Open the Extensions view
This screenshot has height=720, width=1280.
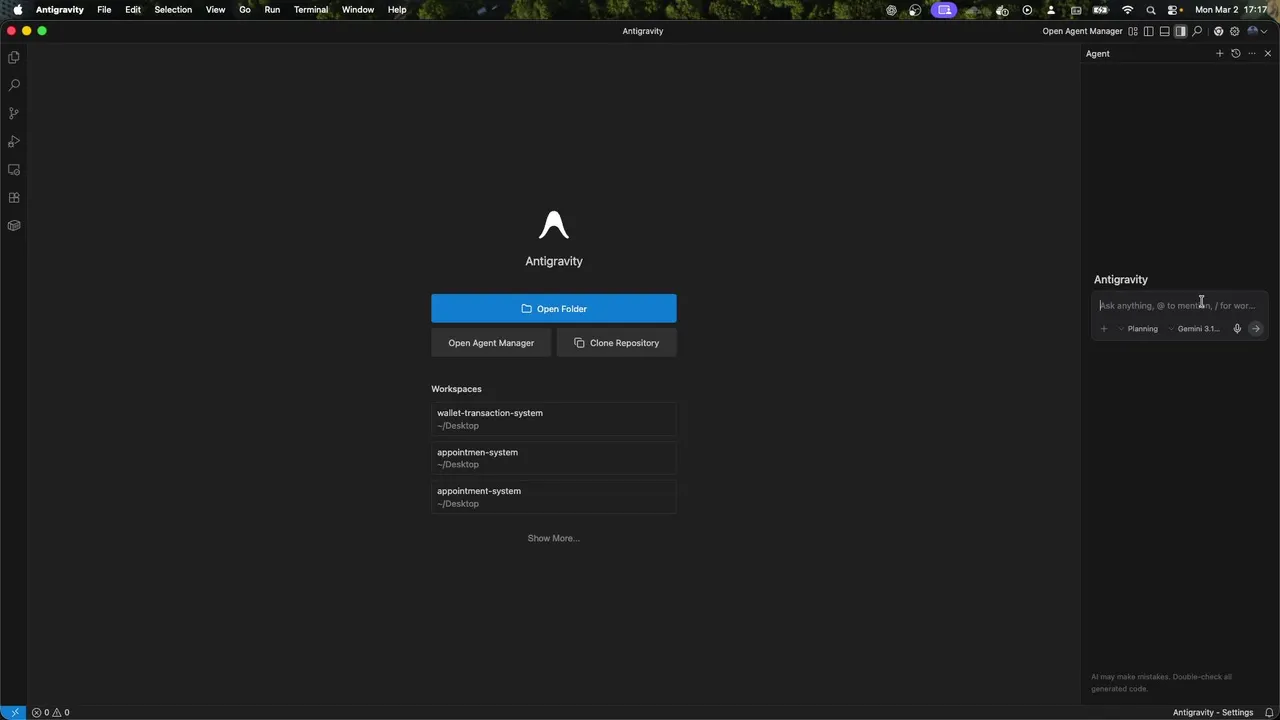pos(14,197)
